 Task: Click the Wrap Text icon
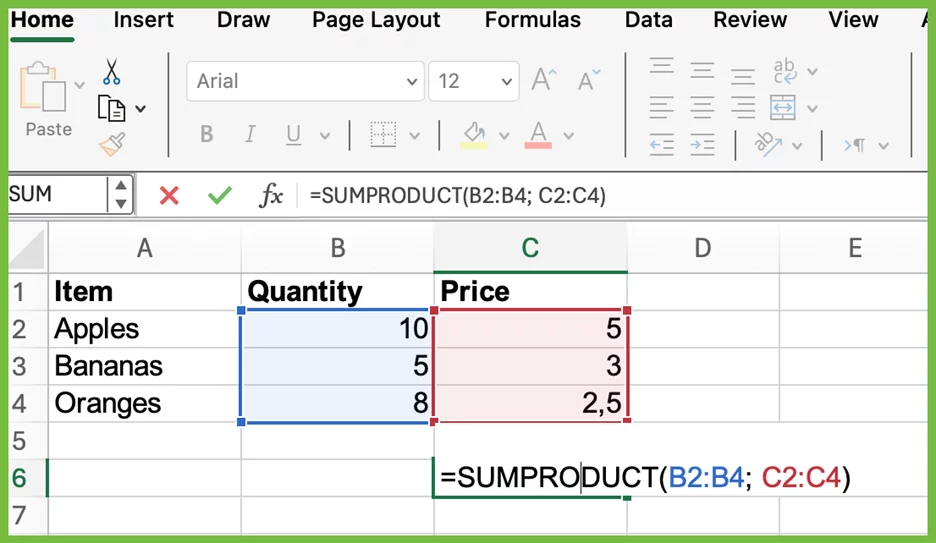tap(784, 72)
